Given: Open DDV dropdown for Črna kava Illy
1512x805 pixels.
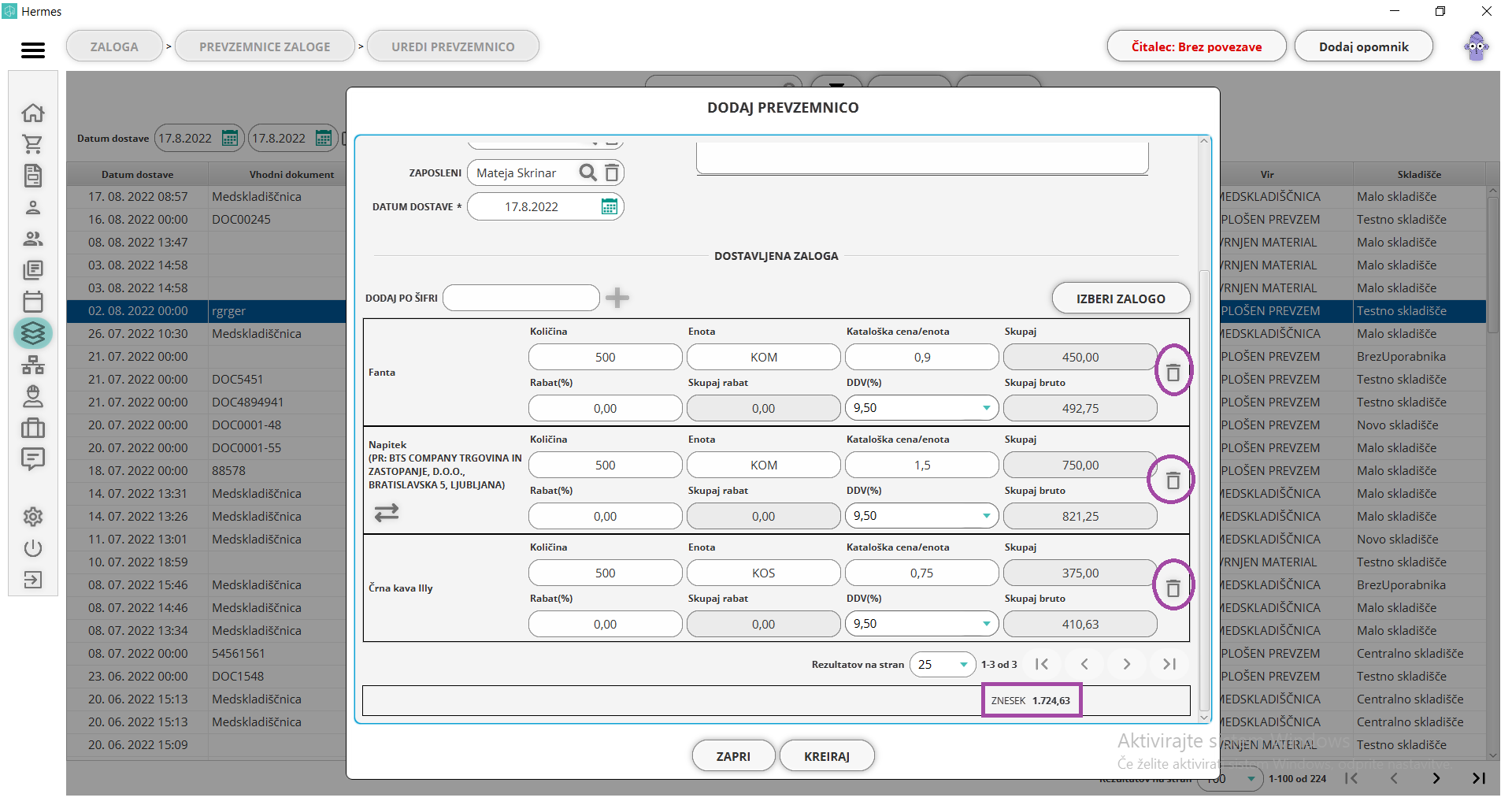Looking at the screenshot, I should pyautogui.click(x=986, y=624).
